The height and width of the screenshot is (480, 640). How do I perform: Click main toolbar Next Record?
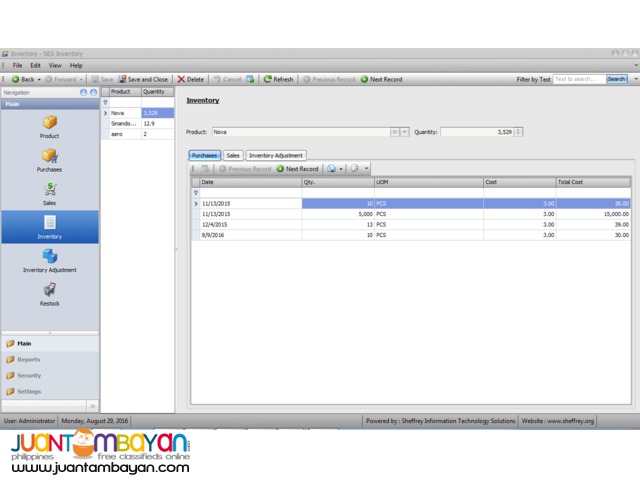tap(382, 79)
